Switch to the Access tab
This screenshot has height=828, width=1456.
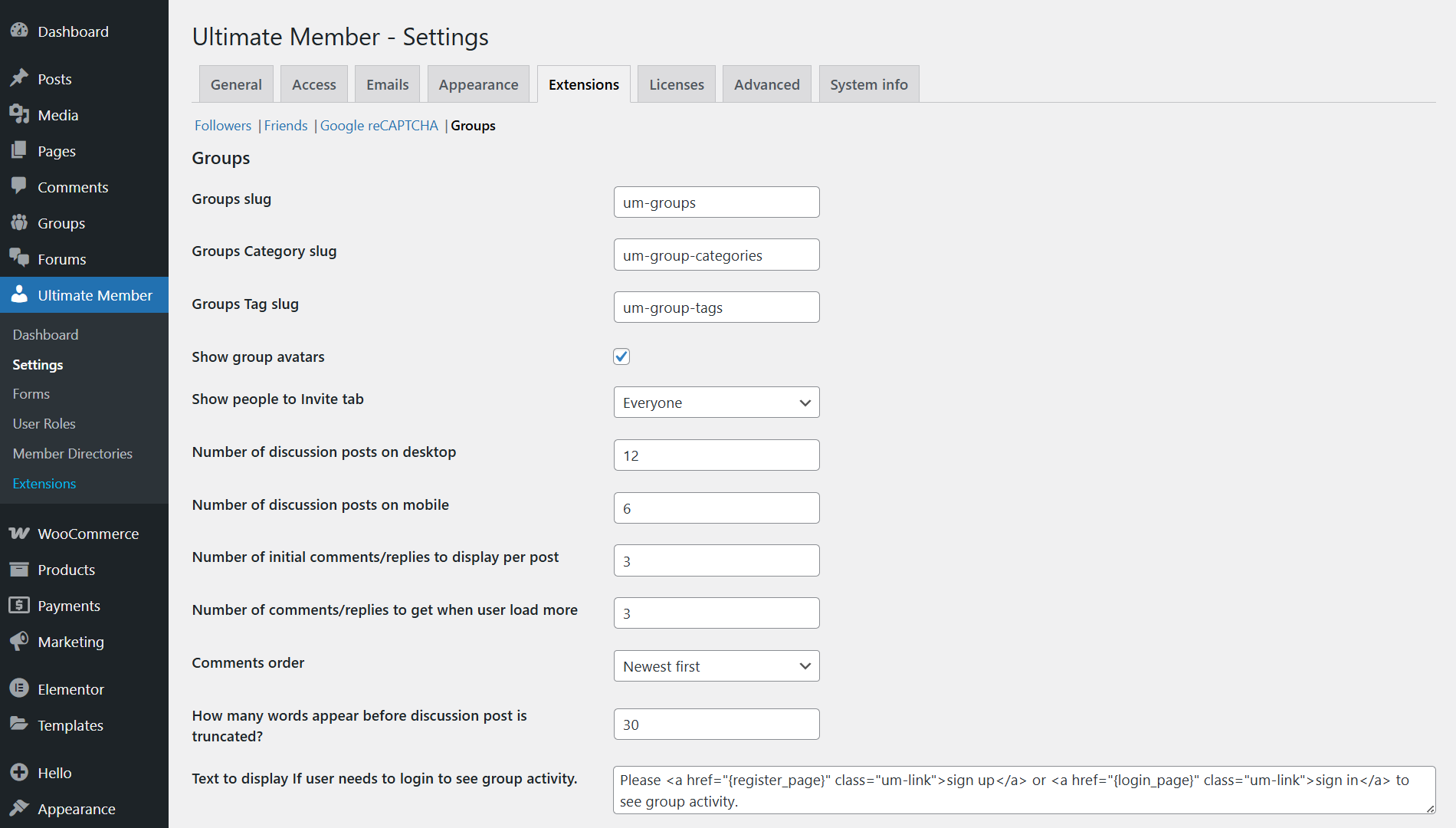pyautogui.click(x=314, y=84)
